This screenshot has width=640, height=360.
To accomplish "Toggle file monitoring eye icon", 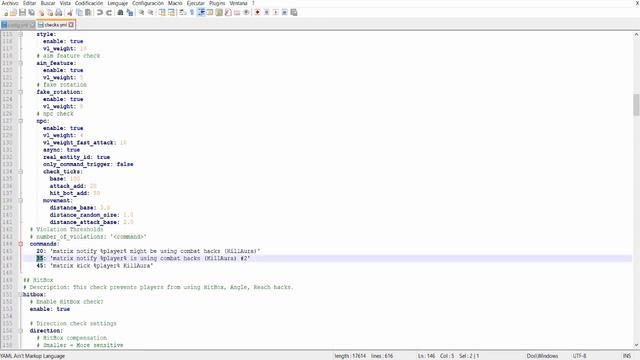I will (x=246, y=13).
